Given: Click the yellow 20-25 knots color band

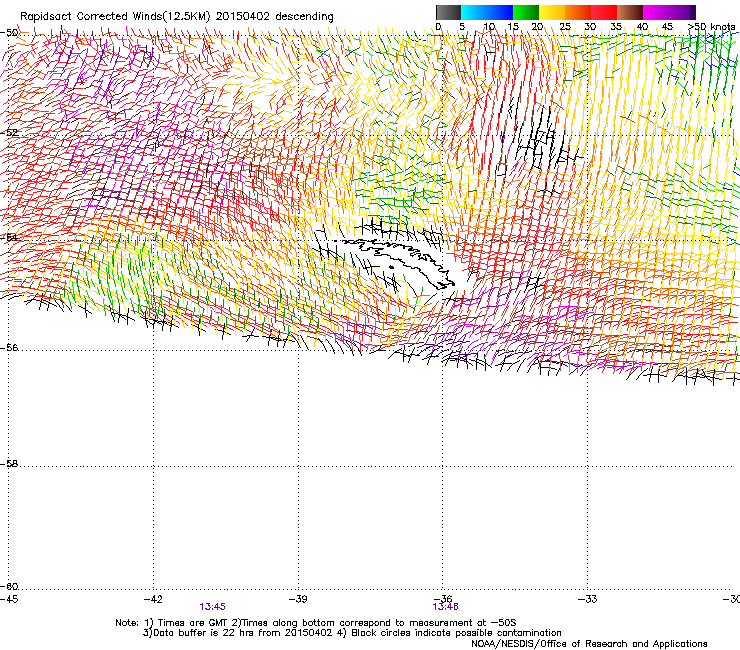Looking at the screenshot, I should 552,12.
